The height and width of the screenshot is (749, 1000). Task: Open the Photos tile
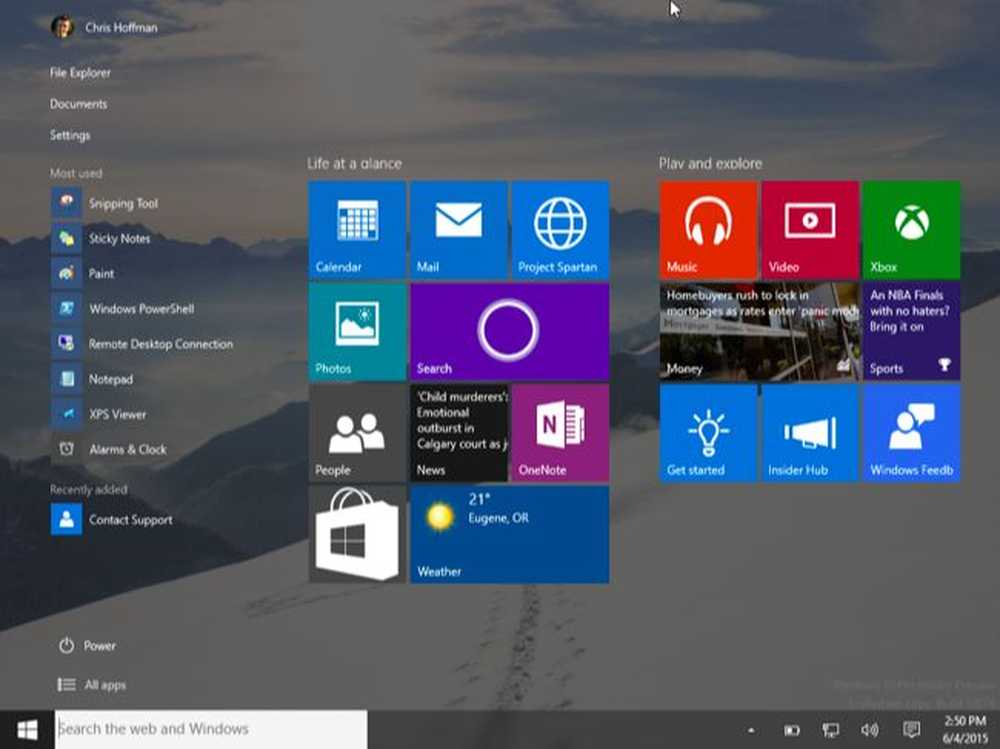(x=357, y=332)
